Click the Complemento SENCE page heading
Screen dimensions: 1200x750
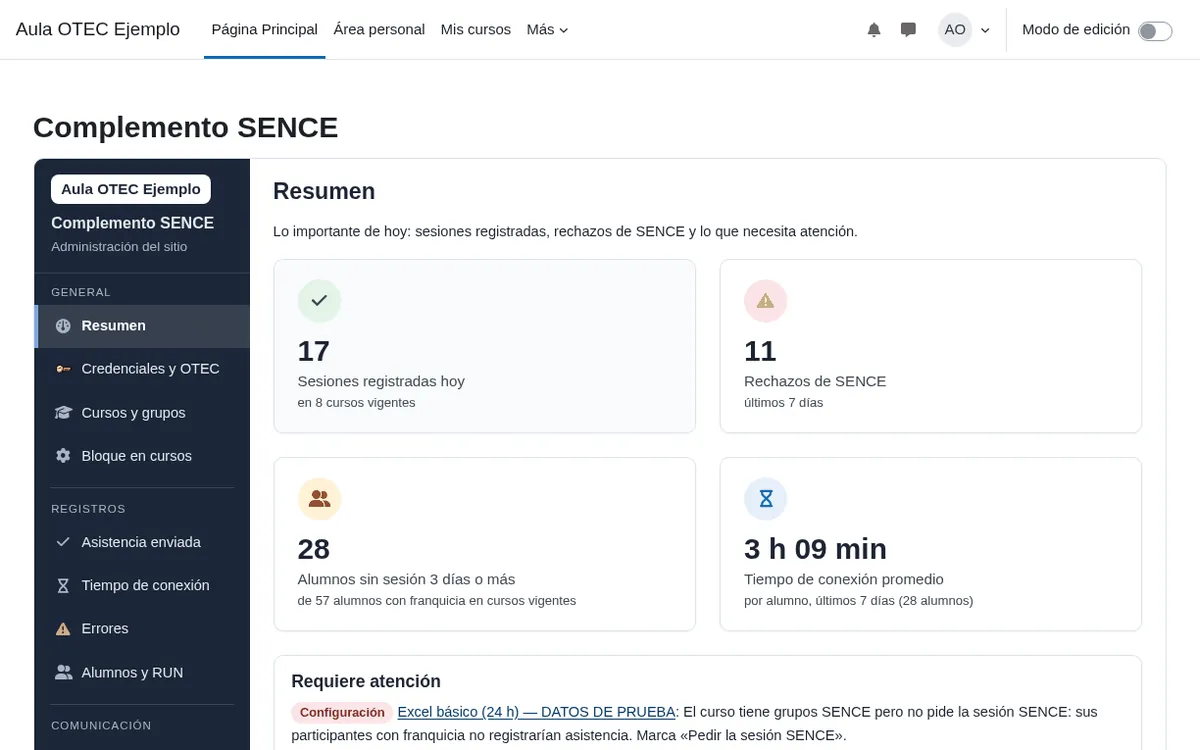pos(186,127)
